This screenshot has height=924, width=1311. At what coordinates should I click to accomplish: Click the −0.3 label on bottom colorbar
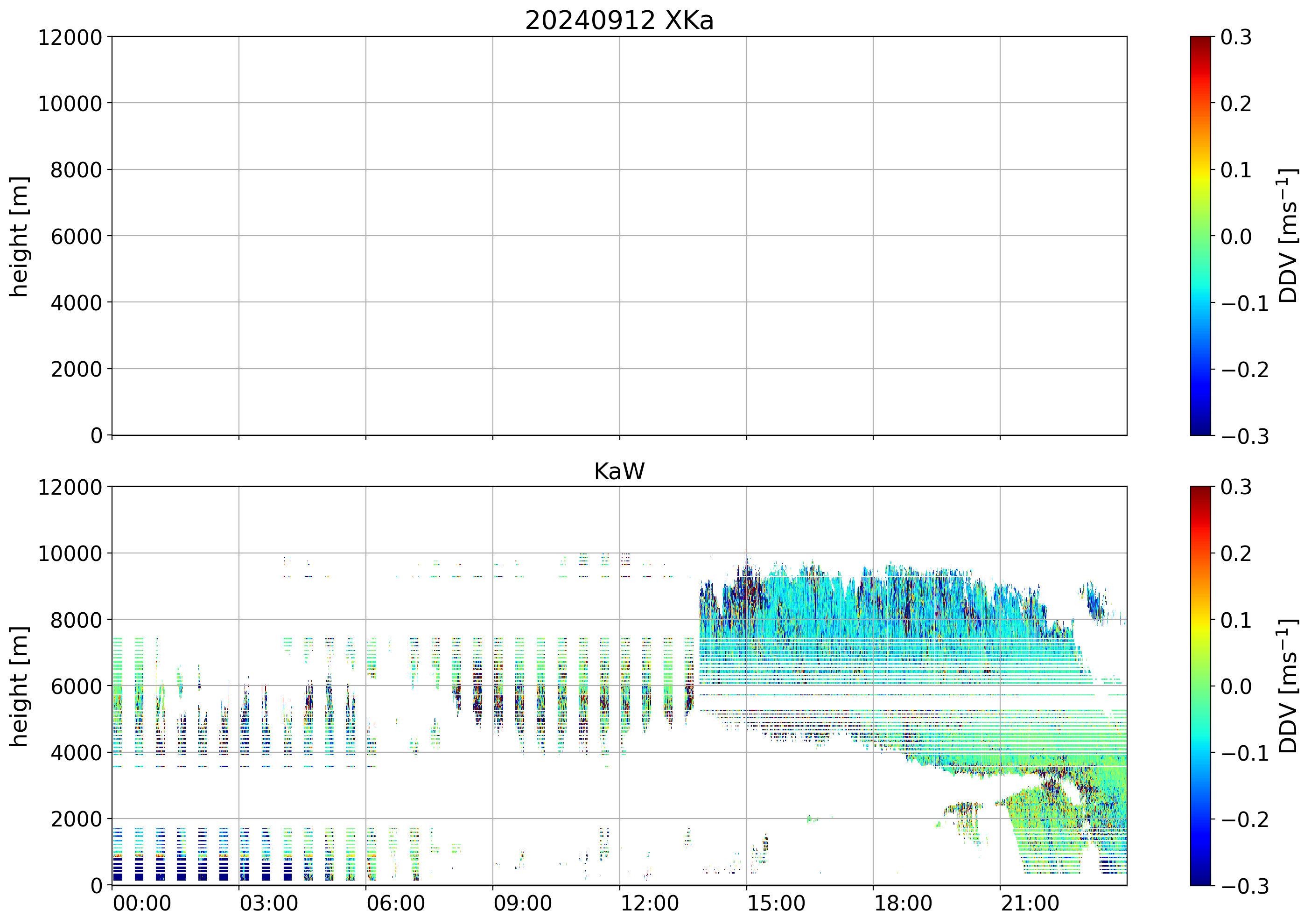pyautogui.click(x=1245, y=886)
